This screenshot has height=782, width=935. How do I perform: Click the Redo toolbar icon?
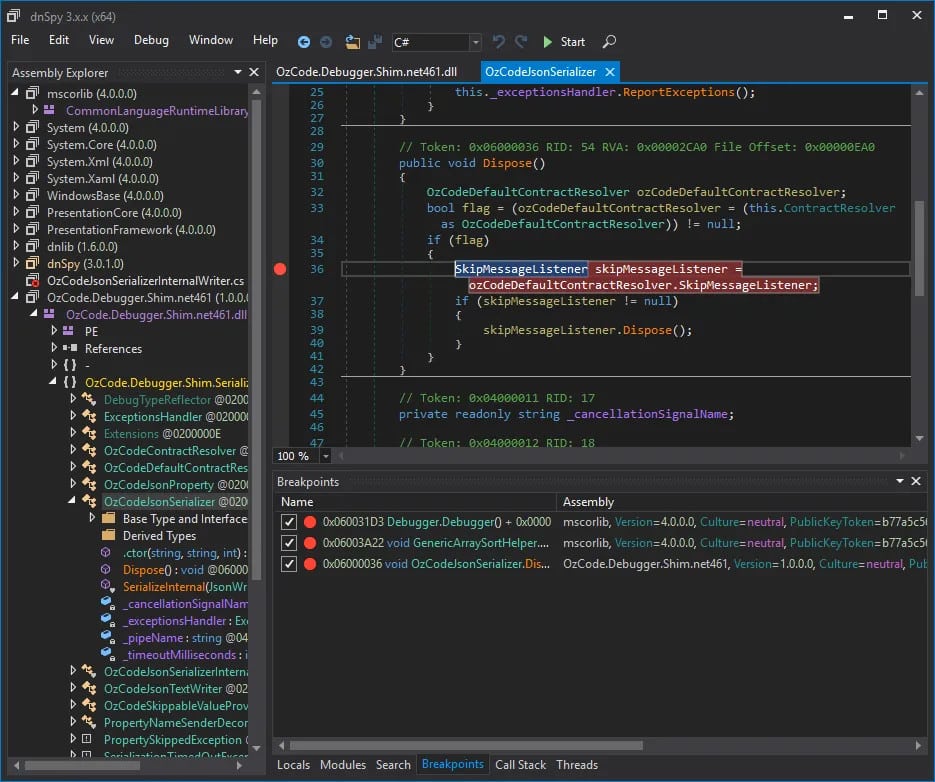(520, 42)
